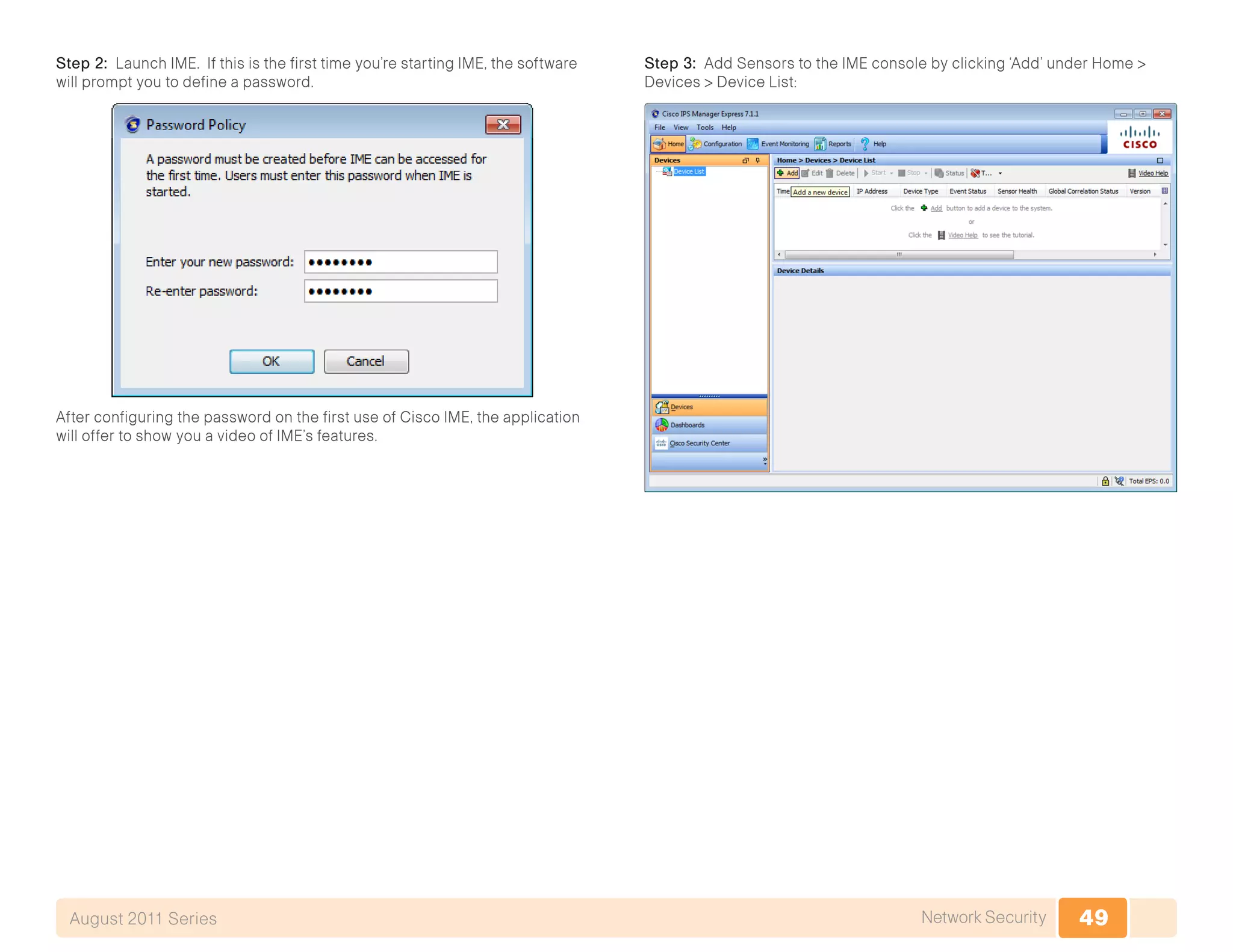The width and height of the screenshot is (1233, 952).
Task: Click the scroll up arrow in device list
Action: [x=1166, y=204]
